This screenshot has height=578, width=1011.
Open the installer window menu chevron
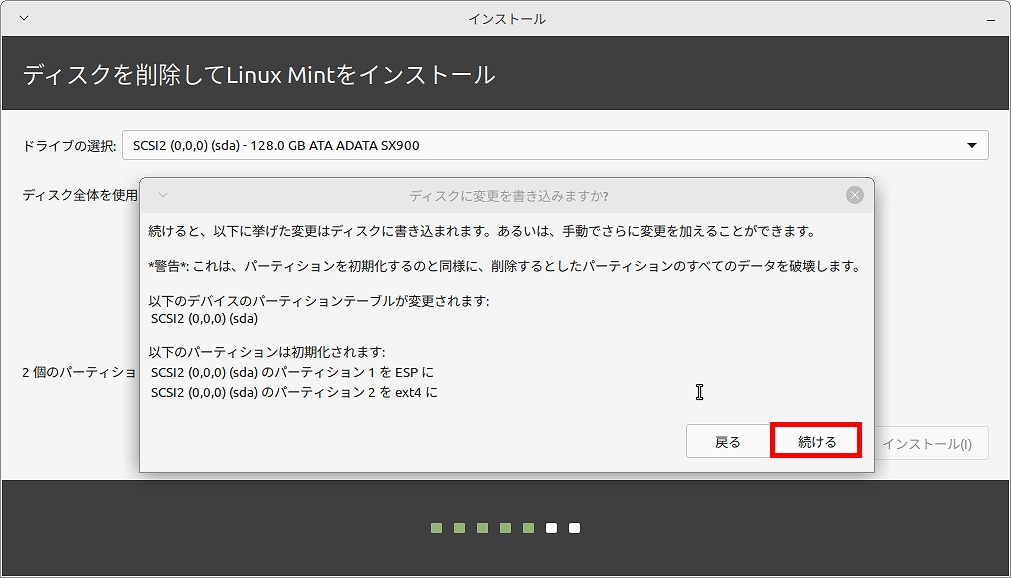(24, 18)
